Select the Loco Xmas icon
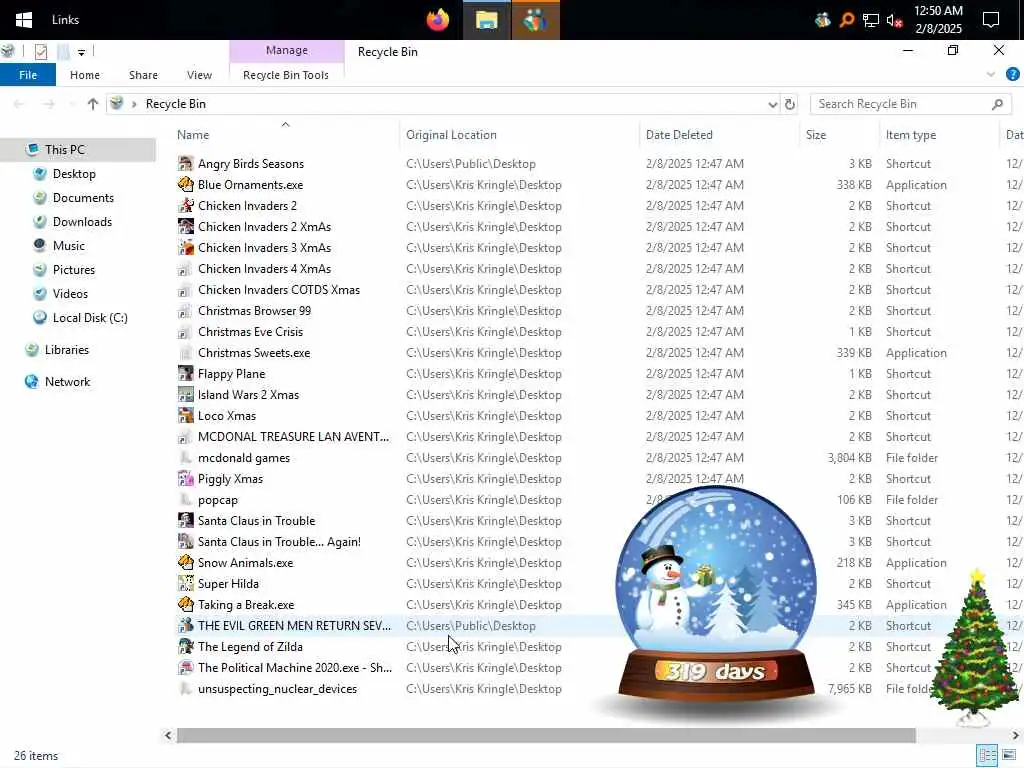The height and width of the screenshot is (768, 1024). pos(185,415)
